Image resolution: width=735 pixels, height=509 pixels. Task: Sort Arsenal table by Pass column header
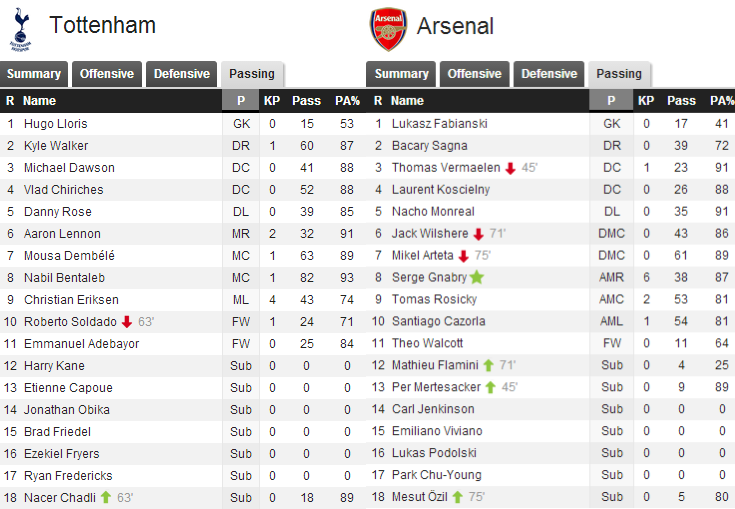click(682, 101)
